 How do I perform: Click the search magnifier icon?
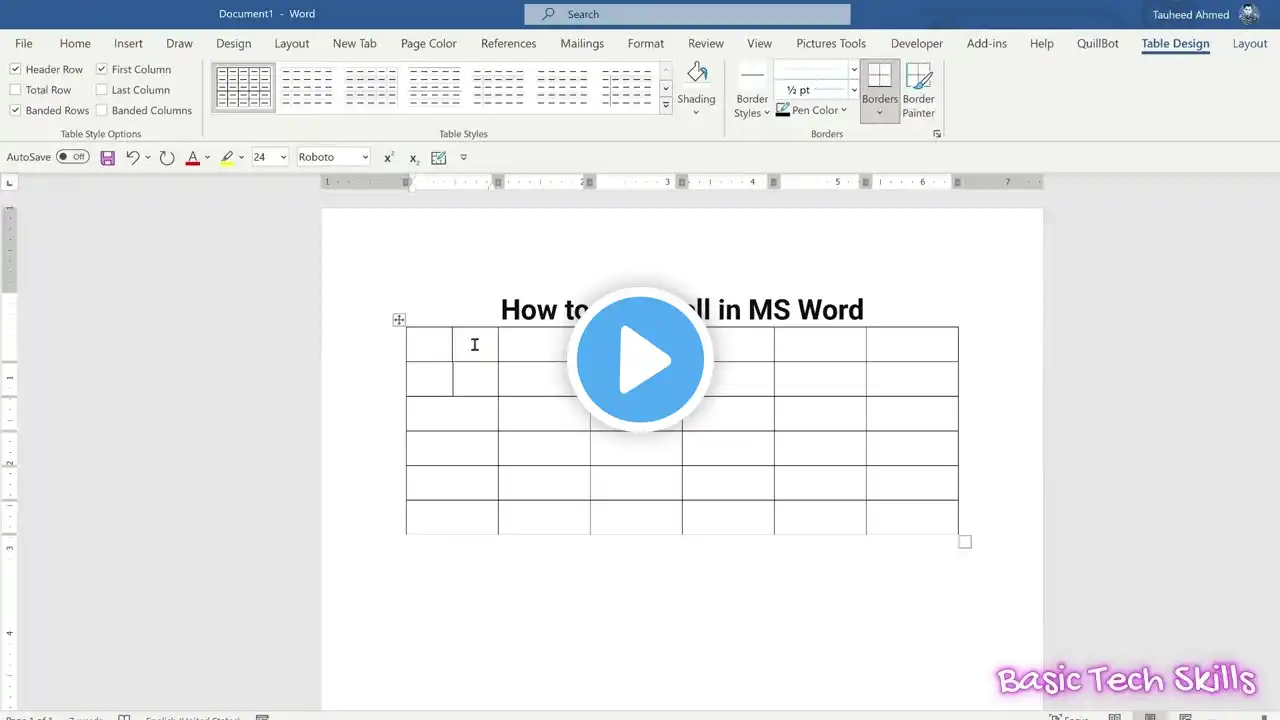(x=548, y=14)
